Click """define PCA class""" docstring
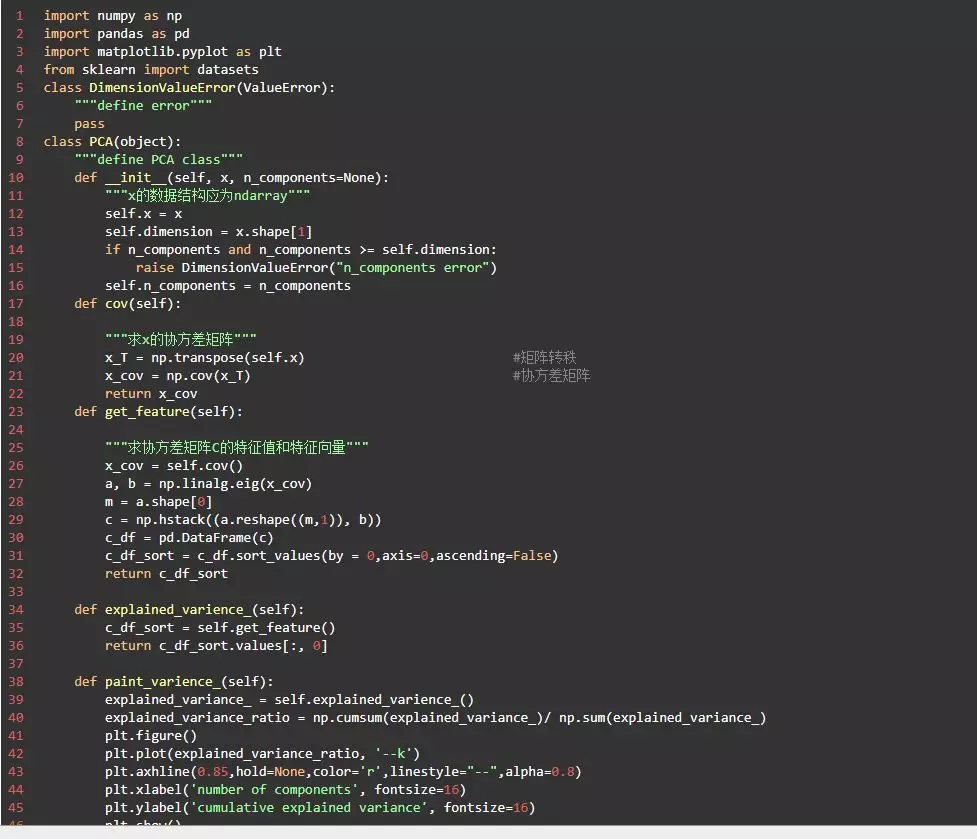This screenshot has height=839, width=977. tap(159, 160)
